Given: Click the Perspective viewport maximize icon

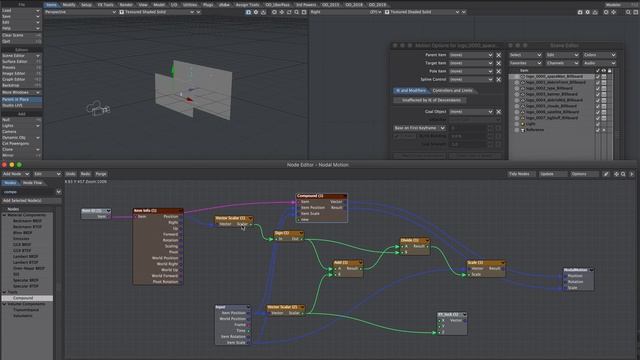Looking at the screenshot, I should (304, 12).
